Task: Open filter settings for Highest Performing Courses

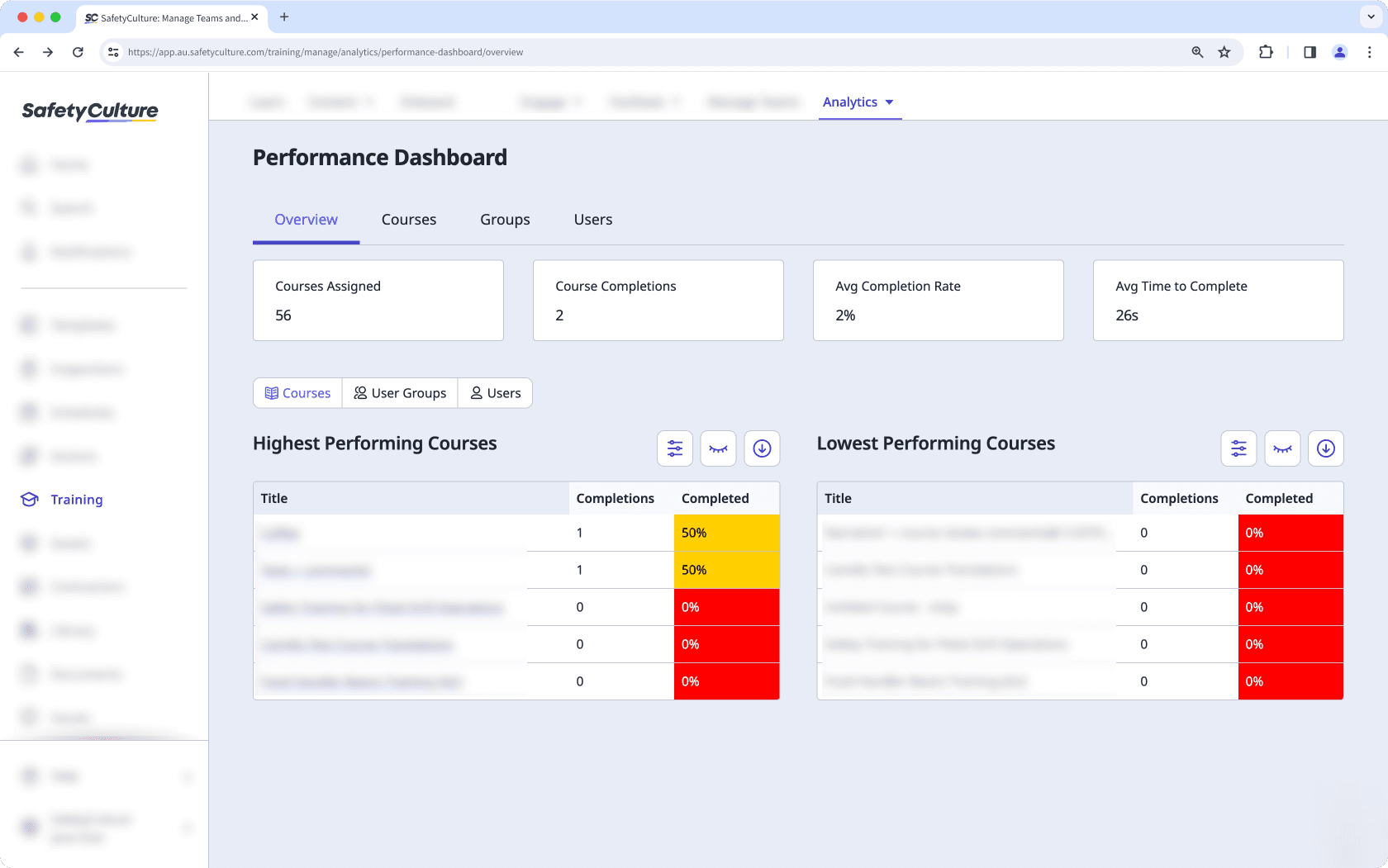Action: pos(675,448)
